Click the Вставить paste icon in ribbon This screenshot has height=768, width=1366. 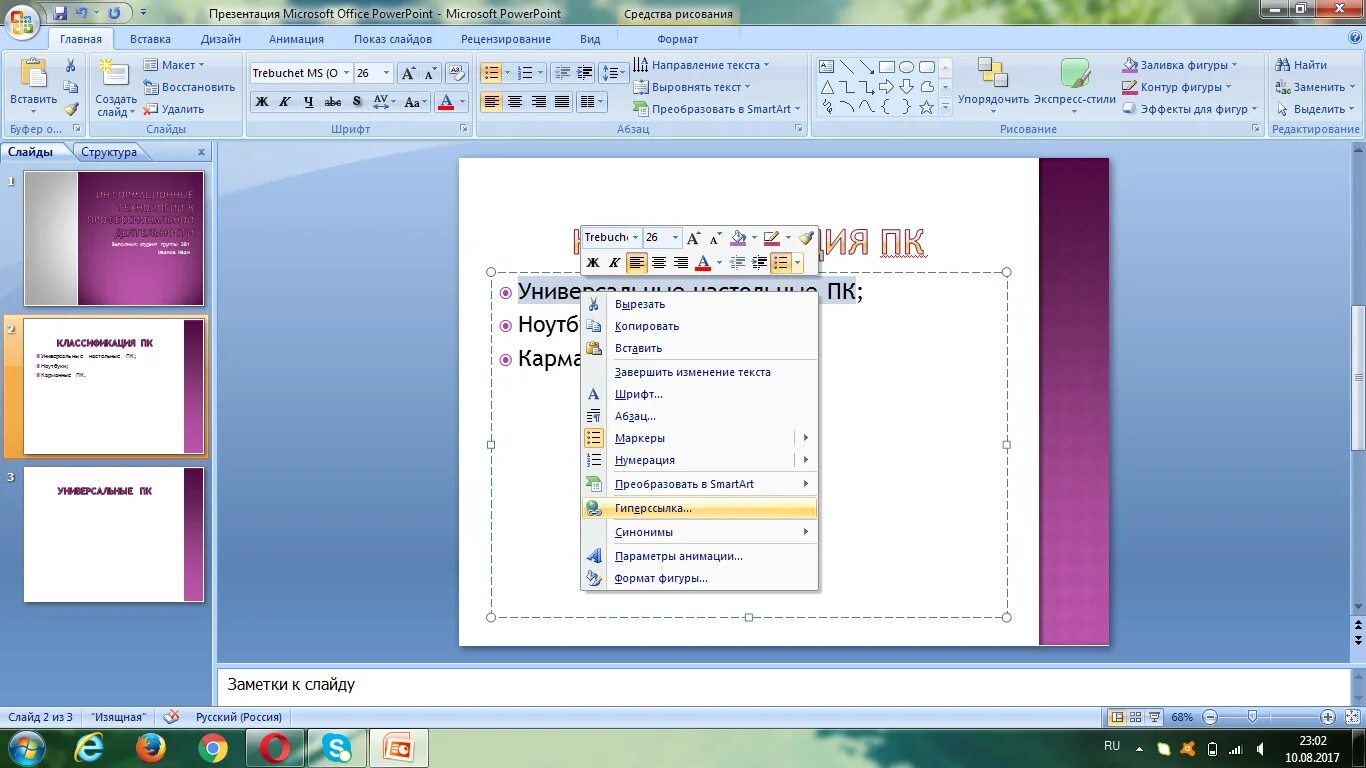point(34,75)
